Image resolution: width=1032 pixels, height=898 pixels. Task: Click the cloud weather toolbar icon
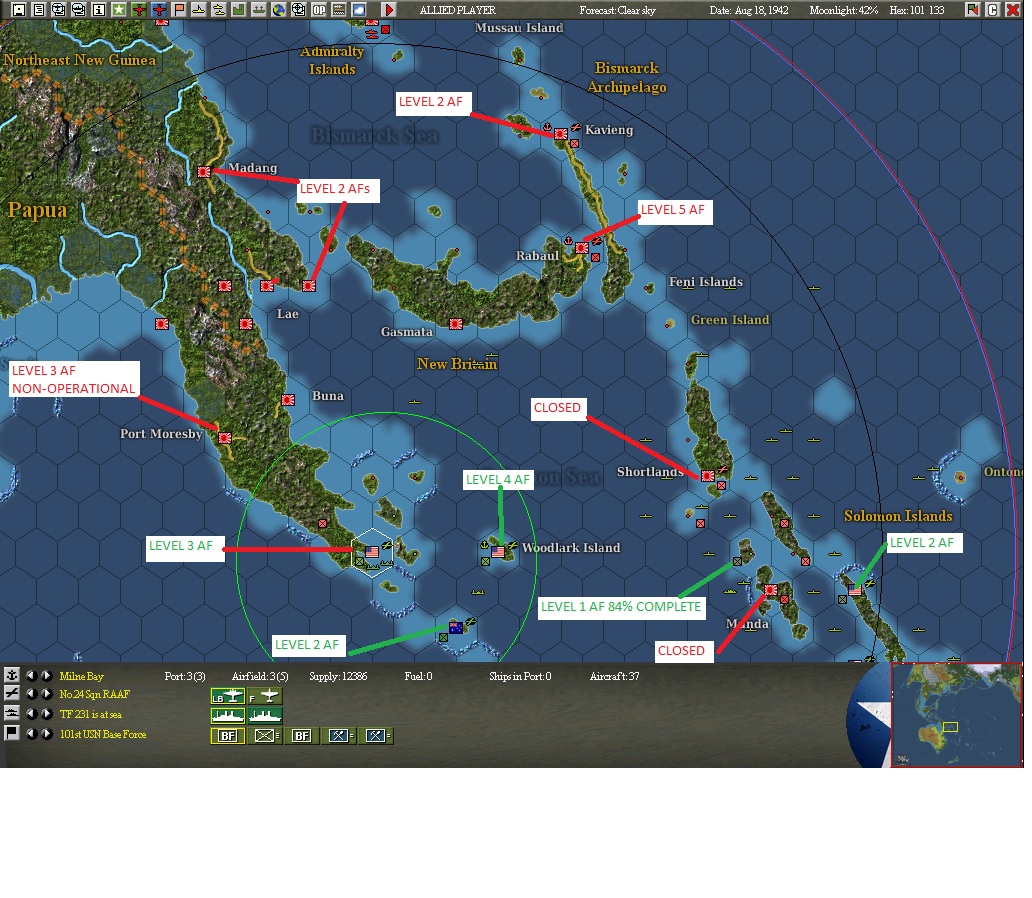pos(359,9)
